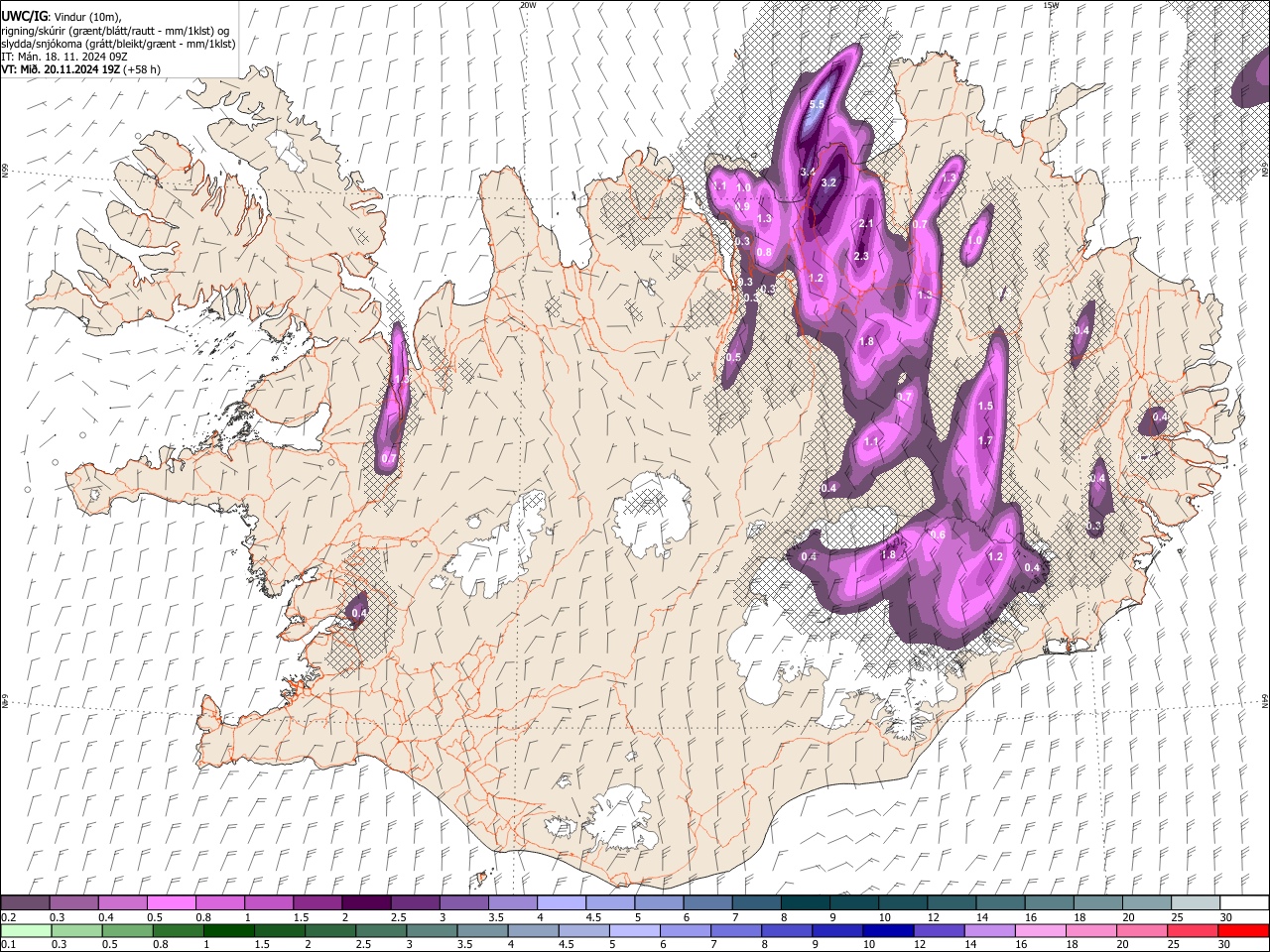This screenshot has width=1270, height=952.
Task: Click the 5.5 snowfall peak value on the map
Action: pyautogui.click(x=818, y=104)
